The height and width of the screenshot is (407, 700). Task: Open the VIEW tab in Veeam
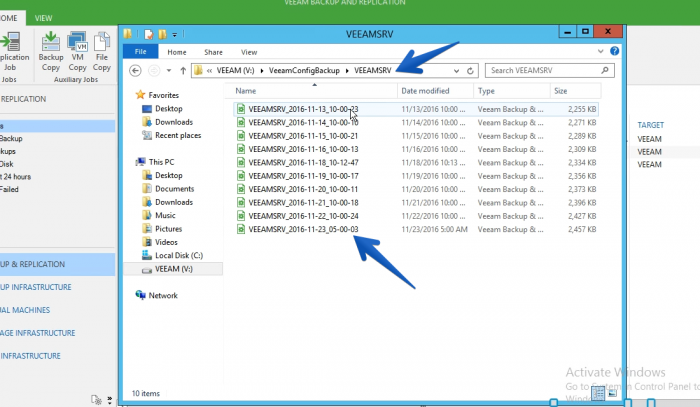[43, 18]
